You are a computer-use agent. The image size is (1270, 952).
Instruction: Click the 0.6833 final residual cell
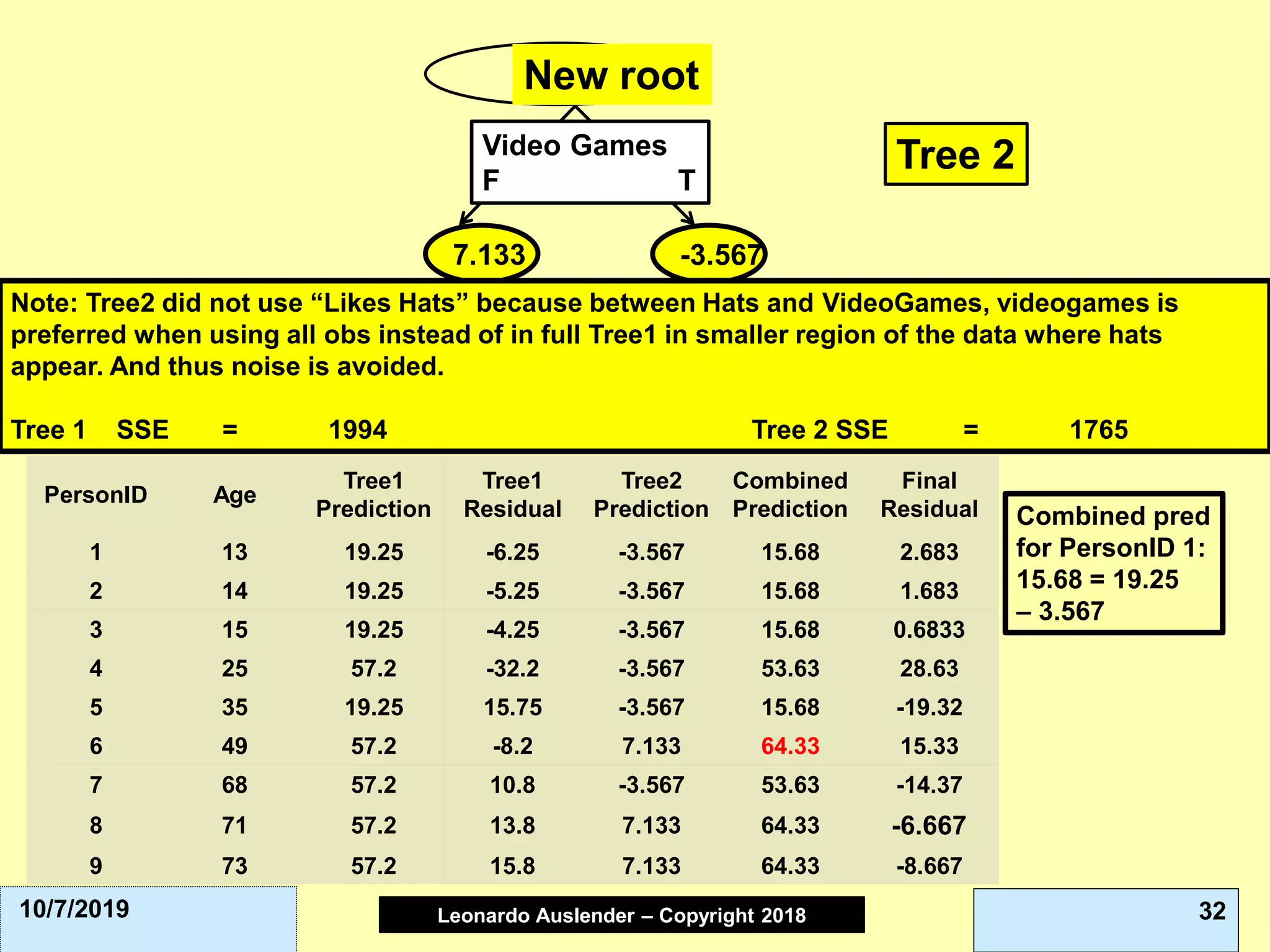click(929, 630)
